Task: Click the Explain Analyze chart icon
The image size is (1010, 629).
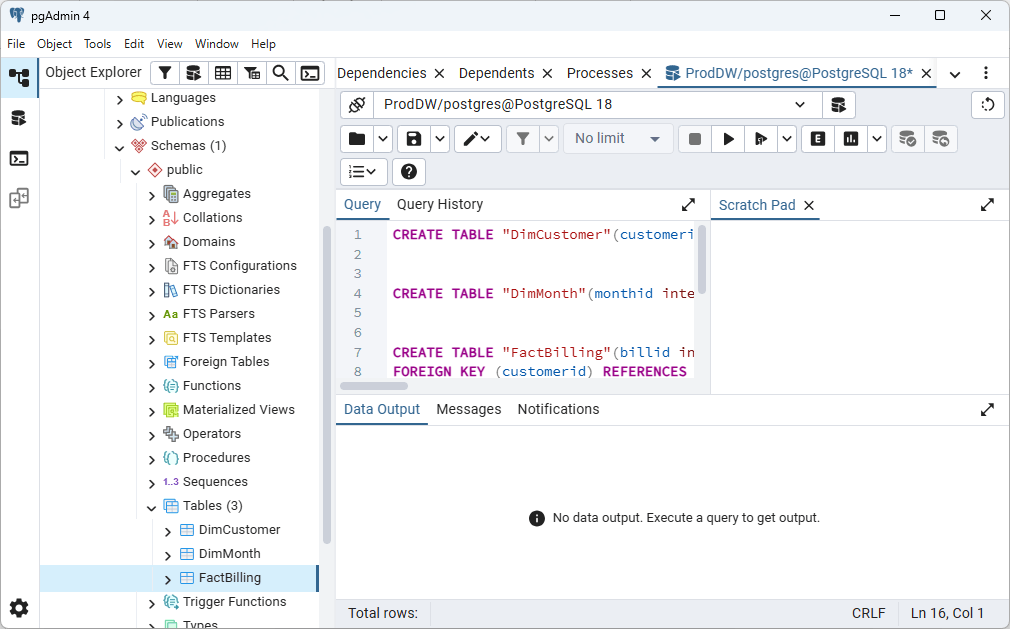Action: coord(851,139)
